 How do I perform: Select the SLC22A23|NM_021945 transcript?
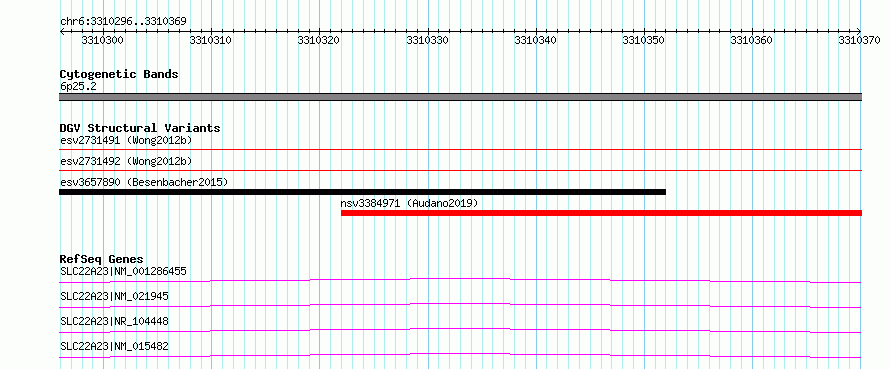(x=460, y=305)
